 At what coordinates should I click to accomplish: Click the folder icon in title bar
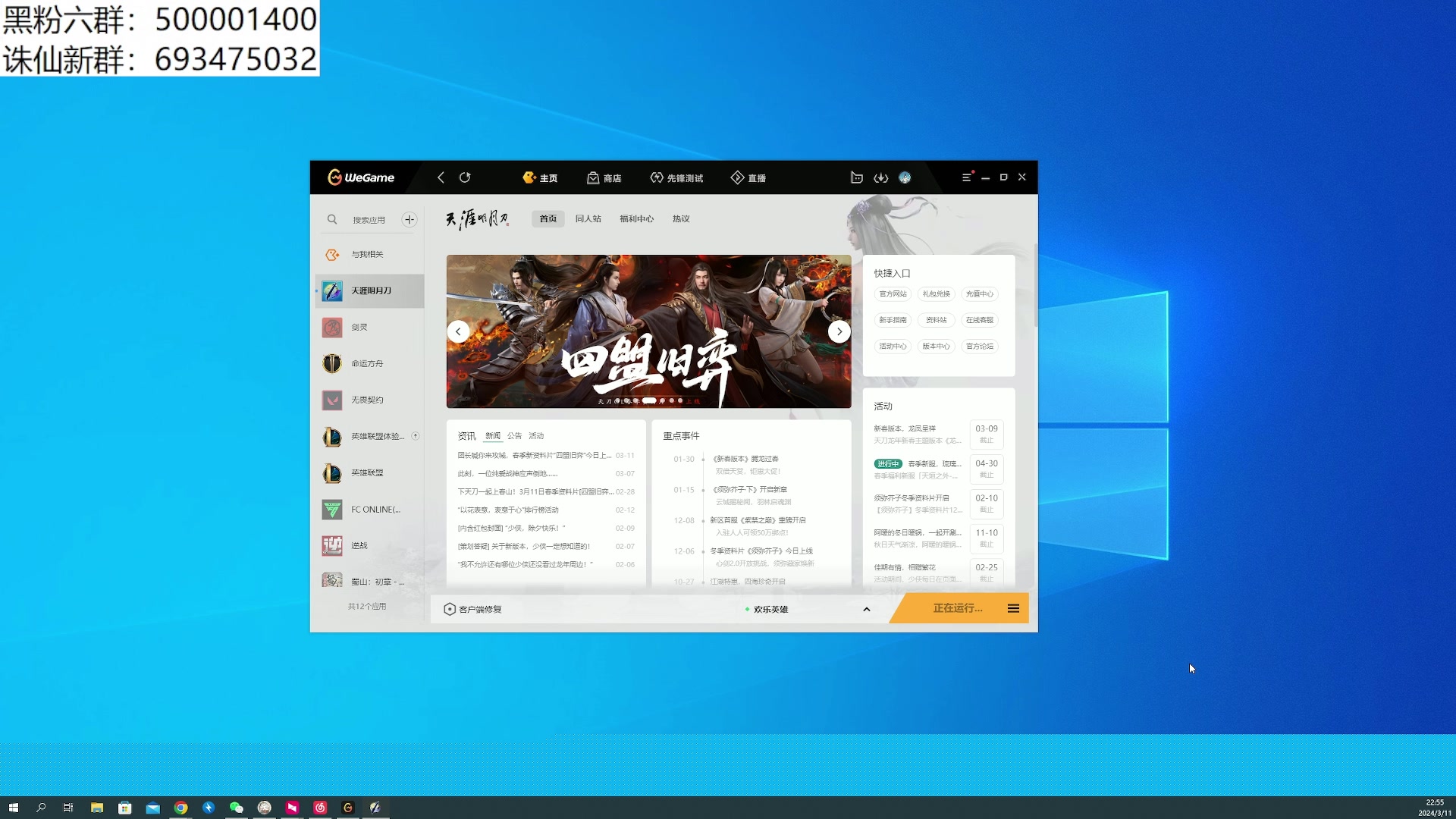(x=857, y=177)
